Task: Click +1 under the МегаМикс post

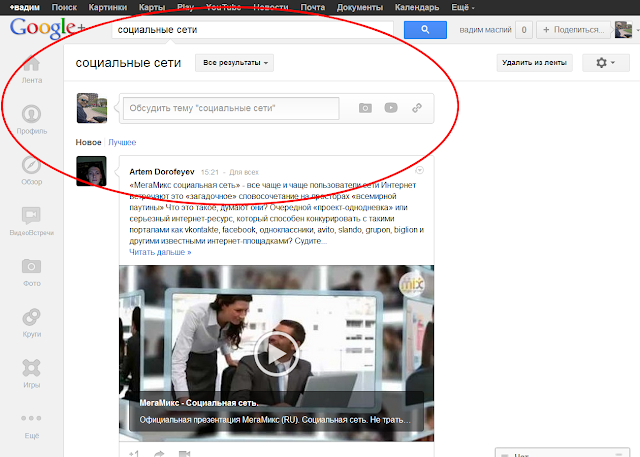Action: tap(134, 453)
